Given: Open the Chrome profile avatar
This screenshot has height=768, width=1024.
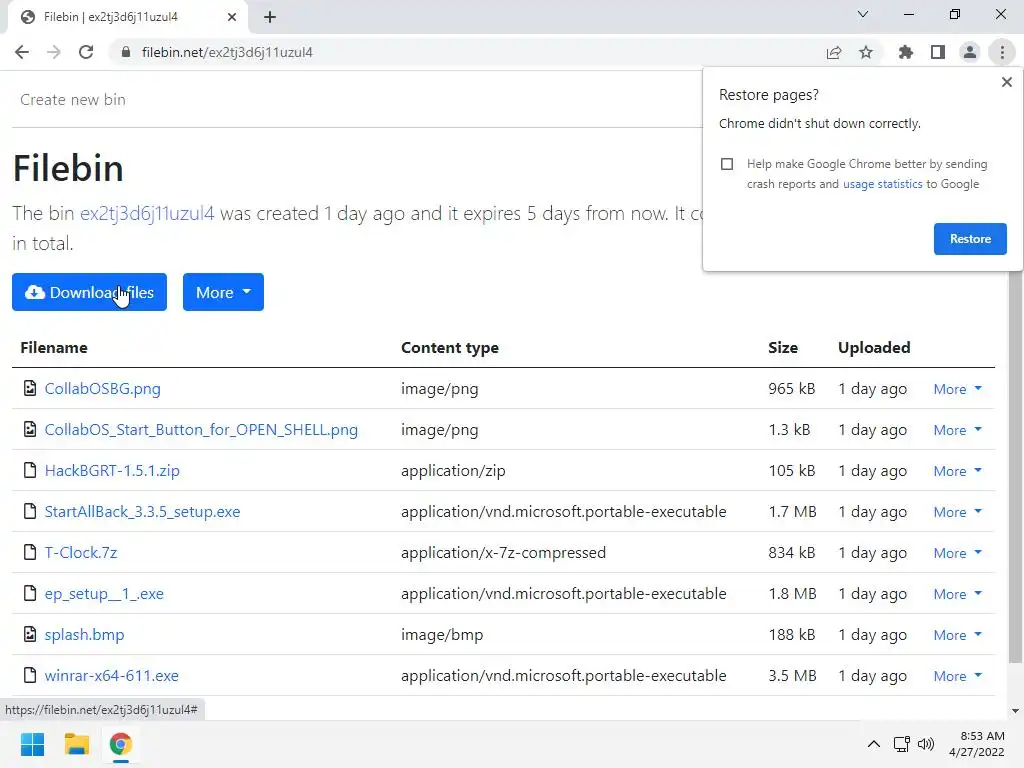Looking at the screenshot, I should pos(970,52).
